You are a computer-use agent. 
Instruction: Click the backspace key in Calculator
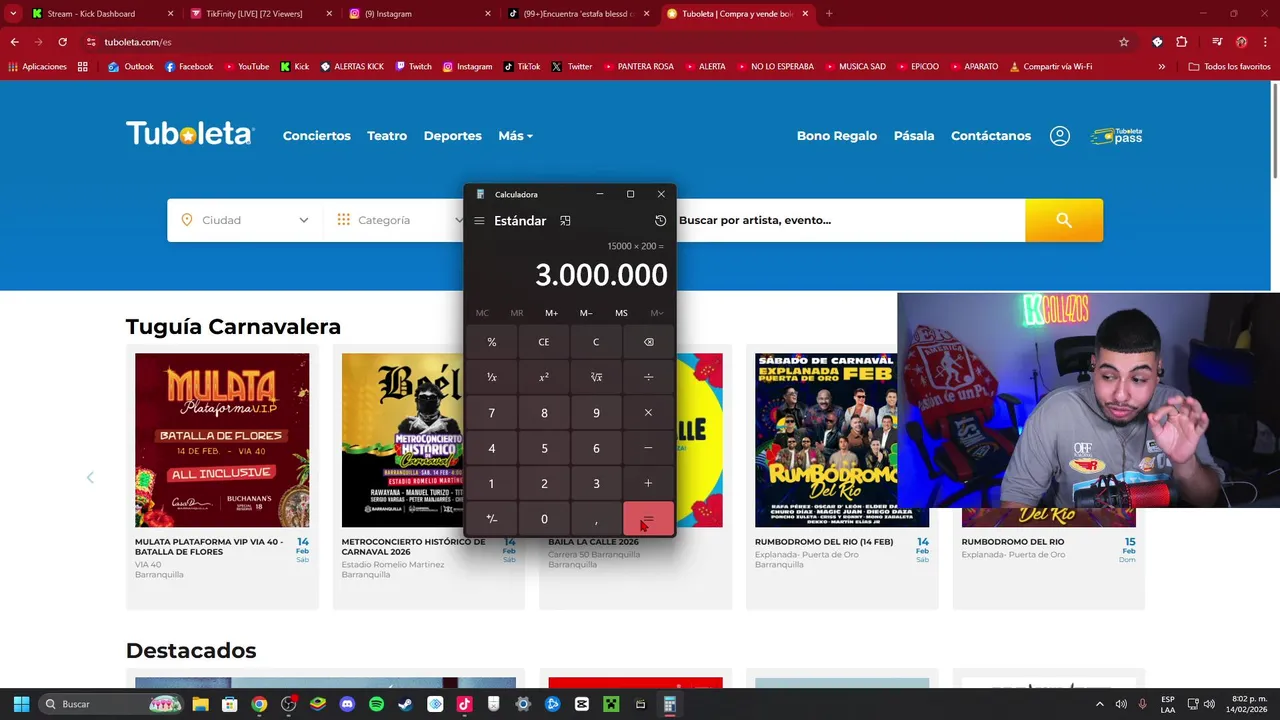(648, 342)
